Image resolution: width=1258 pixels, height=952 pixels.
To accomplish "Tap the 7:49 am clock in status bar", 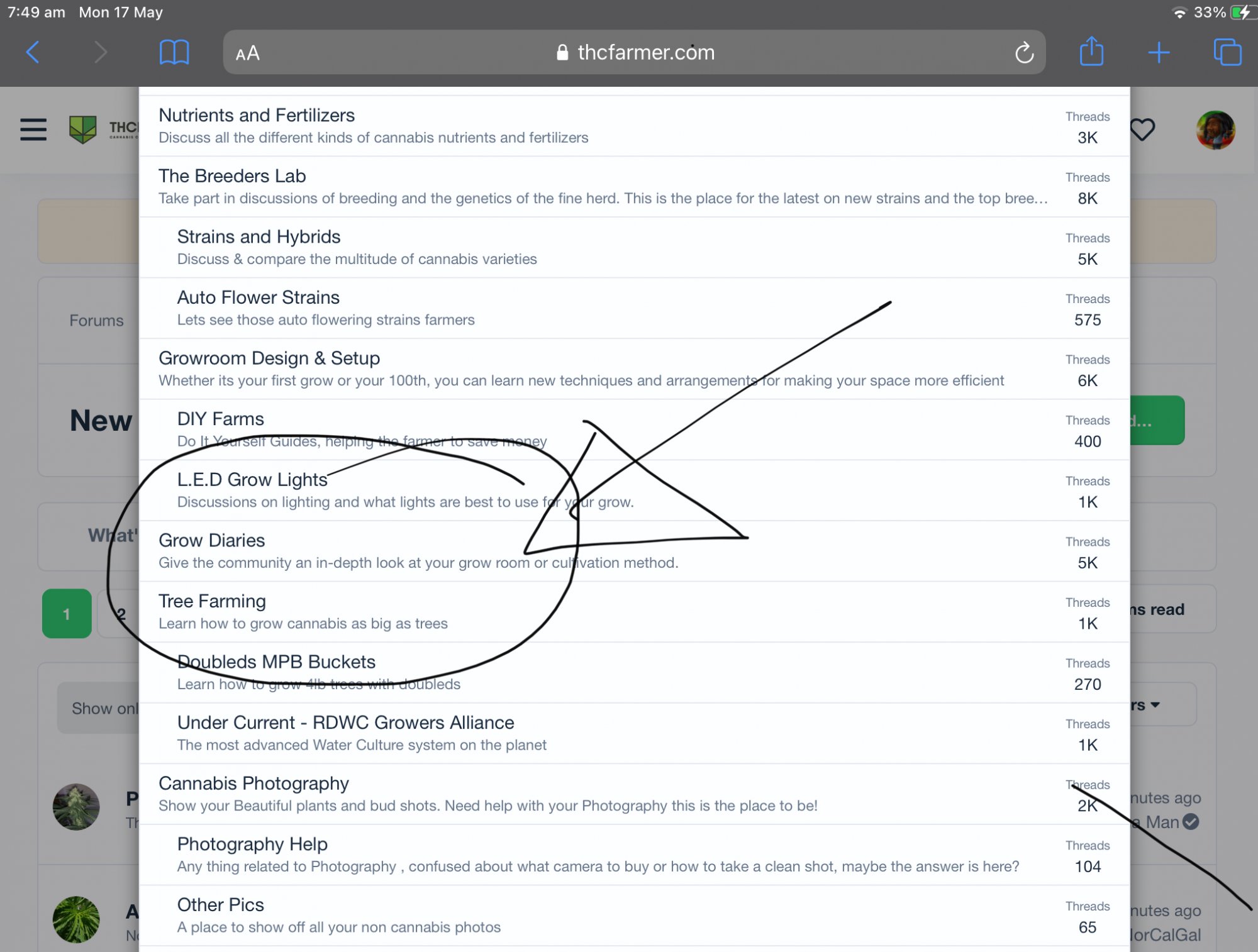I will [x=36, y=13].
